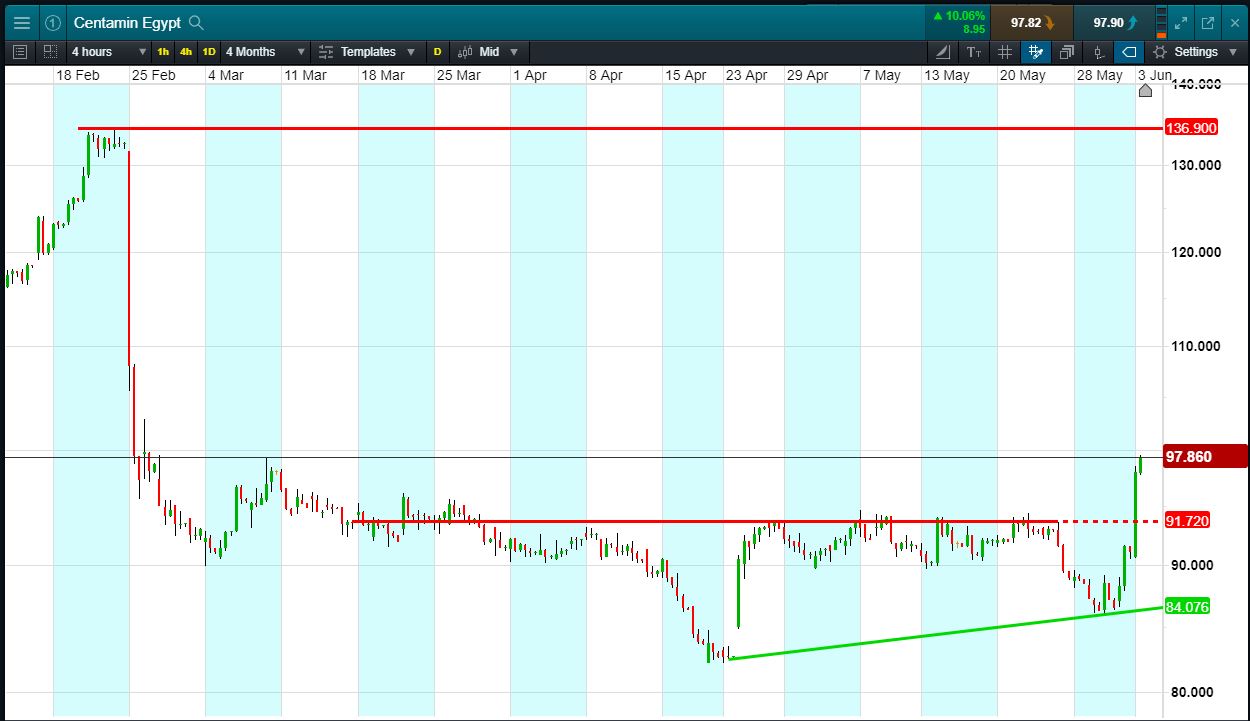This screenshot has width=1250, height=721.
Task: Expand chart to fullscreen
Action: pos(1181,22)
